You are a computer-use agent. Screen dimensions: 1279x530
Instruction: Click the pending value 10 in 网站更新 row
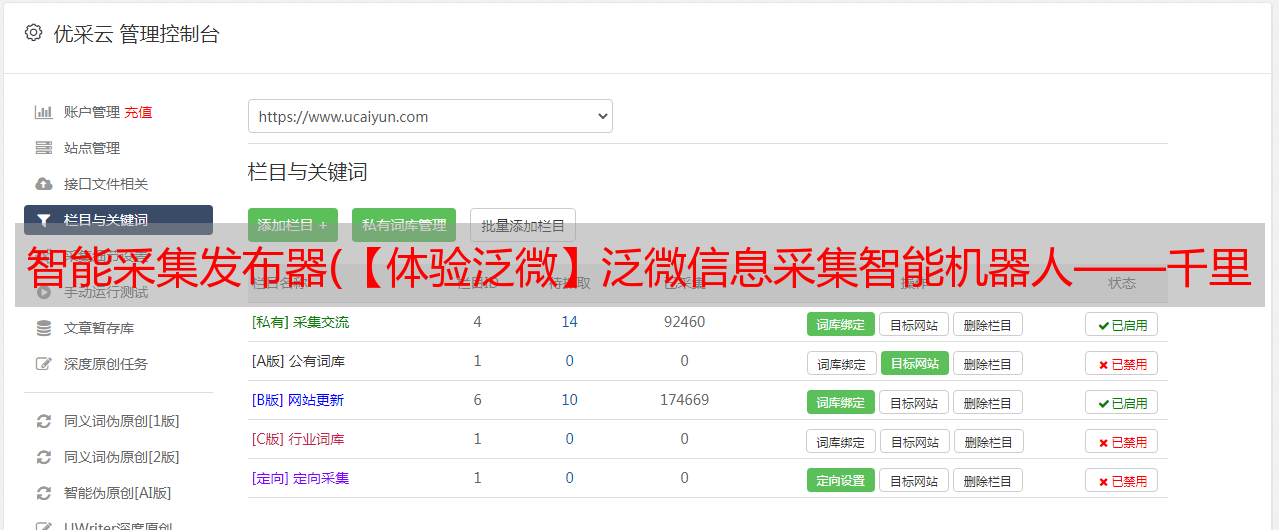click(x=569, y=400)
